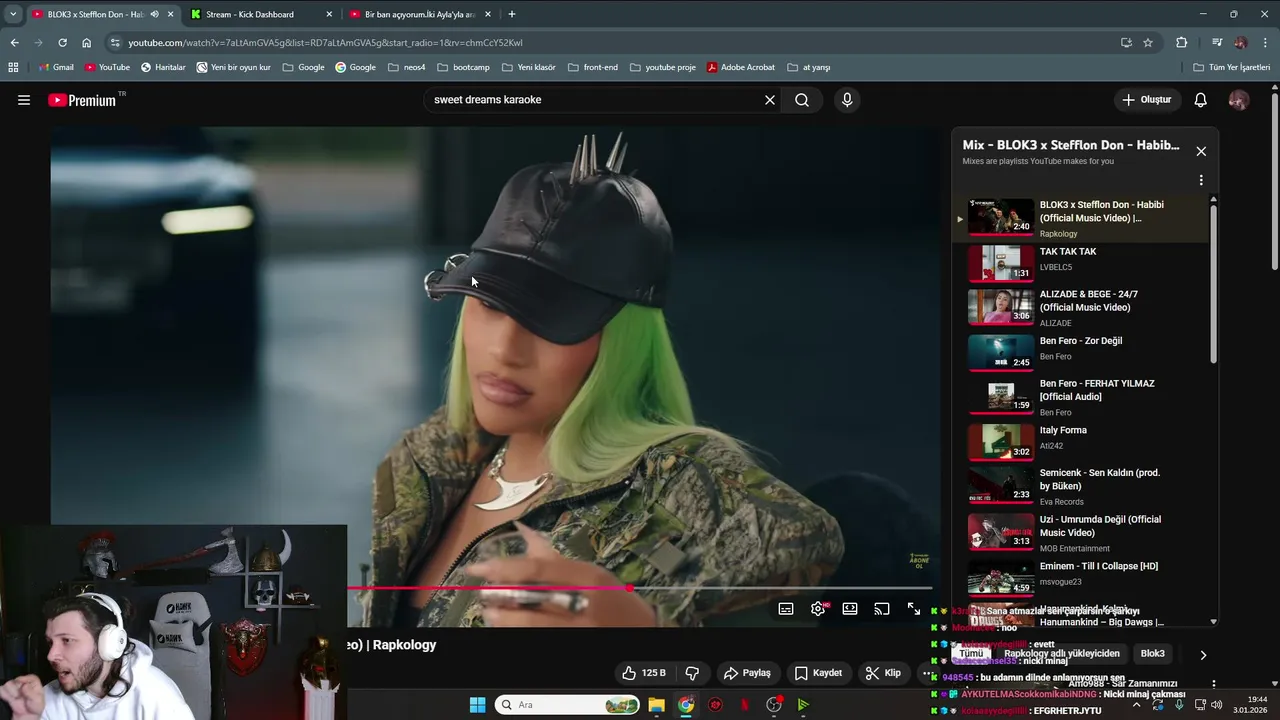Open Windows Start menu
Screen dimensions: 1280x720
tap(478, 705)
